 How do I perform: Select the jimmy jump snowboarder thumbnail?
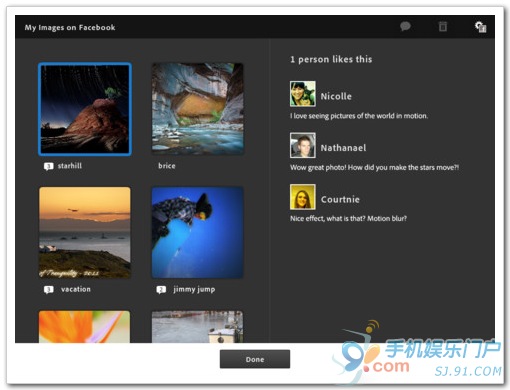pos(197,232)
